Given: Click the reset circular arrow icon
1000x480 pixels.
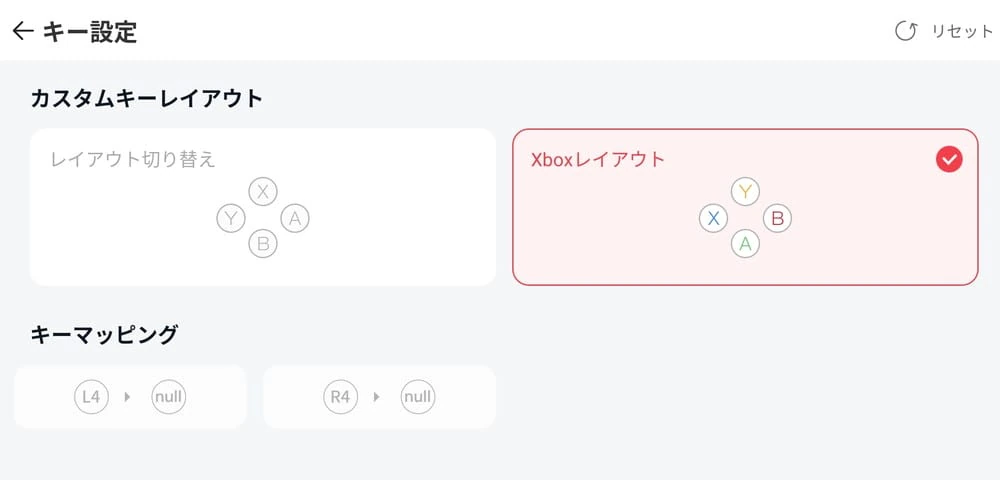Looking at the screenshot, I should [906, 31].
